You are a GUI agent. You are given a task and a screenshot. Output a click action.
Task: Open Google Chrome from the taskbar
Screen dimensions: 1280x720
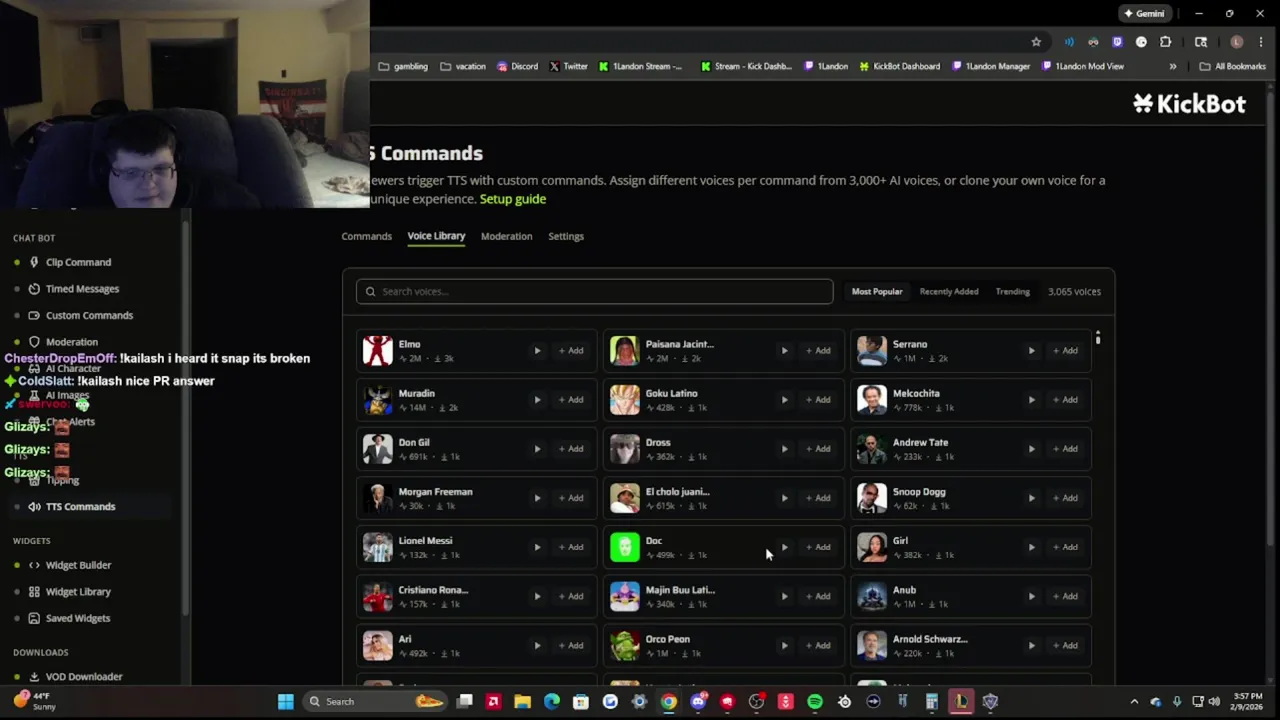[x=668, y=702]
